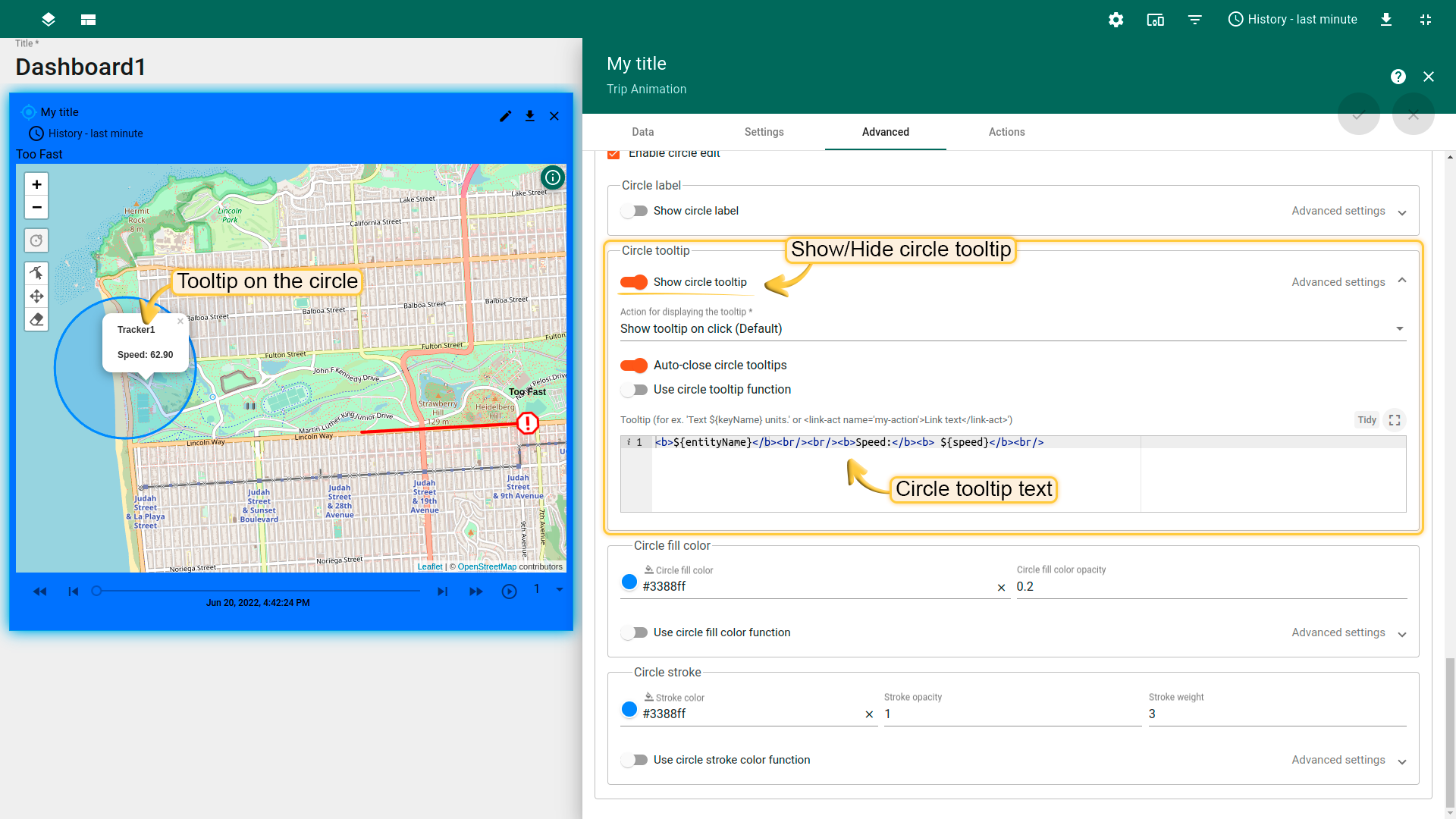This screenshot has width=1456, height=819.
Task: Select the edit layers tool on map
Action: (x=36, y=273)
